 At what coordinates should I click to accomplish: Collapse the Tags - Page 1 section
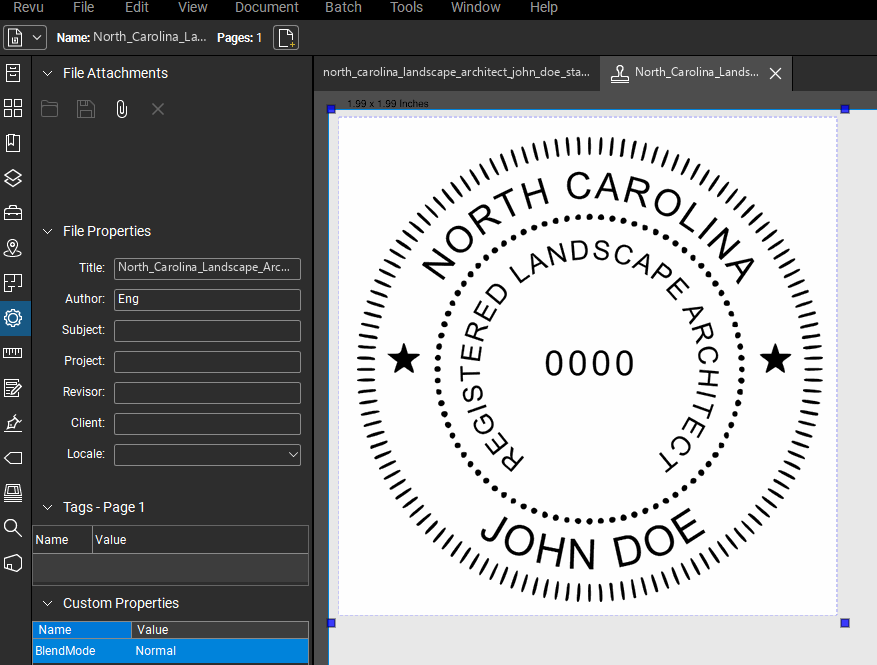(x=48, y=507)
